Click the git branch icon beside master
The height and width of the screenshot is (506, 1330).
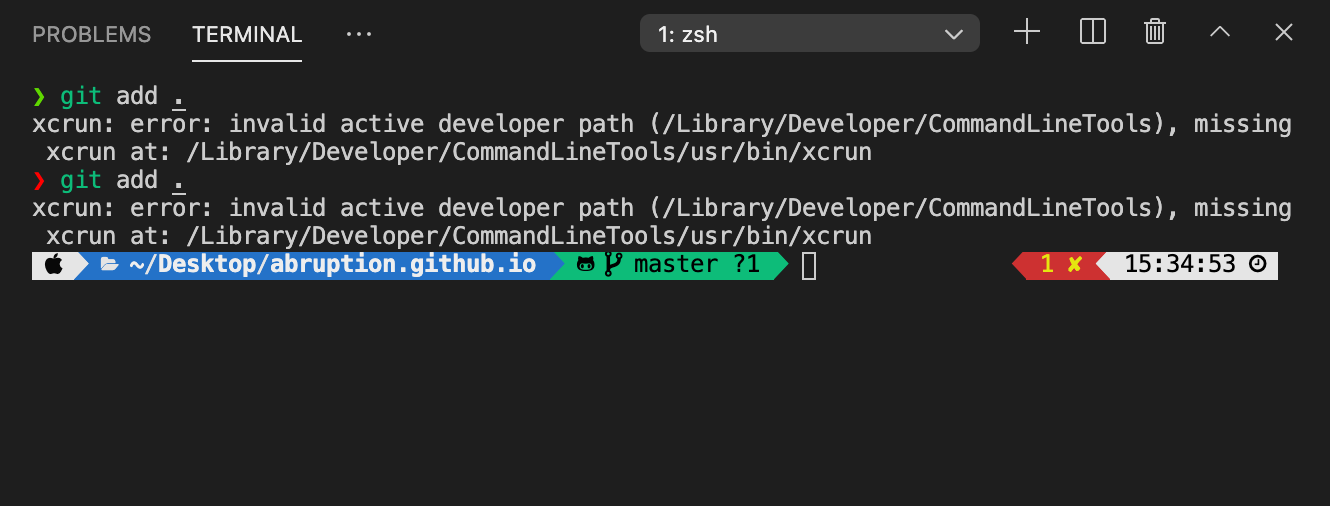click(x=613, y=265)
